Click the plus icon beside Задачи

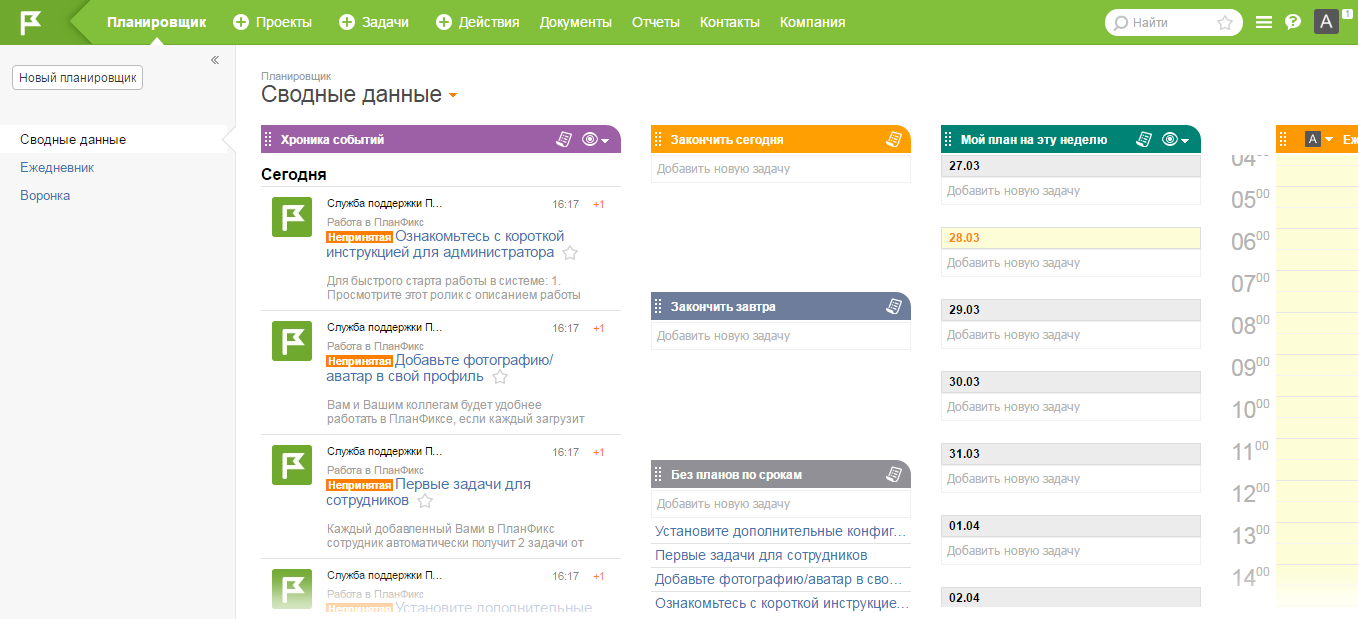click(347, 22)
